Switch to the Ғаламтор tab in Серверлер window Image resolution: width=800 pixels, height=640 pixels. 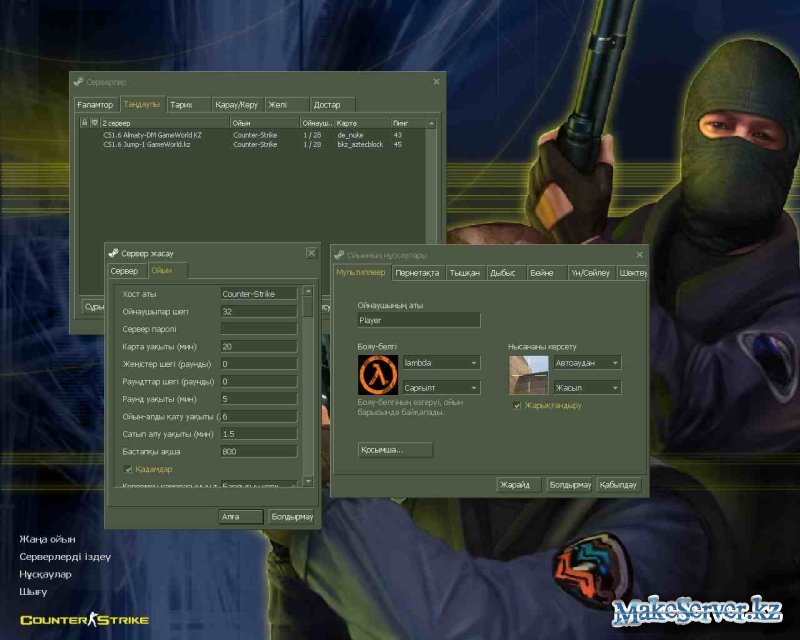pos(95,105)
